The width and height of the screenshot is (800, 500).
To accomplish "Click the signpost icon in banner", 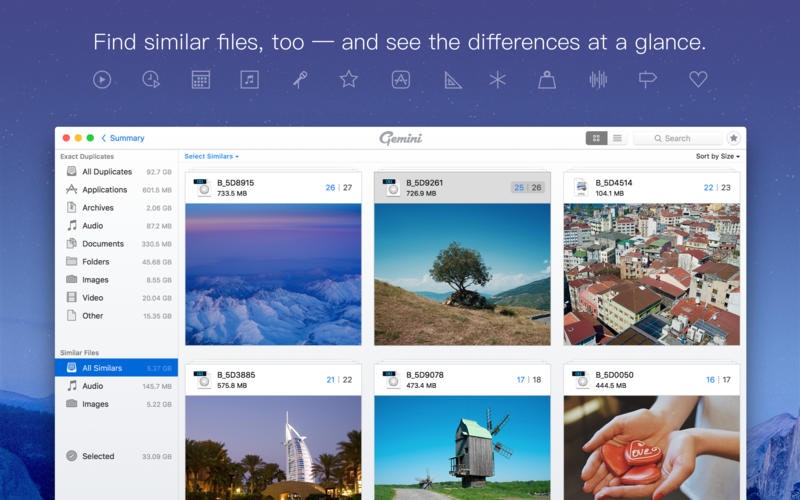I will [647, 80].
